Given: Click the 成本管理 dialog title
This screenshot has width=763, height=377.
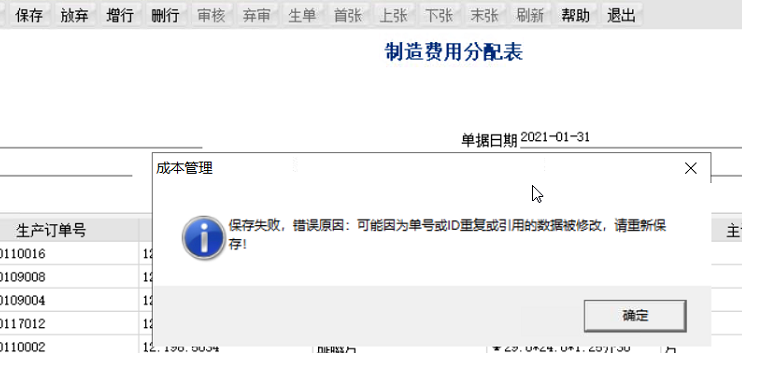Looking at the screenshot, I should click(184, 168).
